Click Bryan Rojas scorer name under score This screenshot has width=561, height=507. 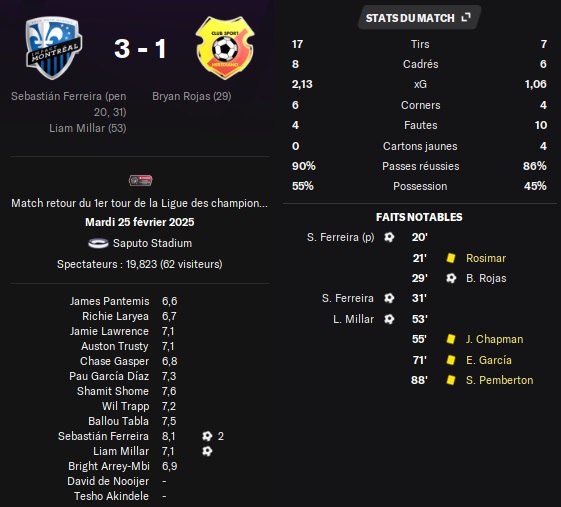click(192, 96)
